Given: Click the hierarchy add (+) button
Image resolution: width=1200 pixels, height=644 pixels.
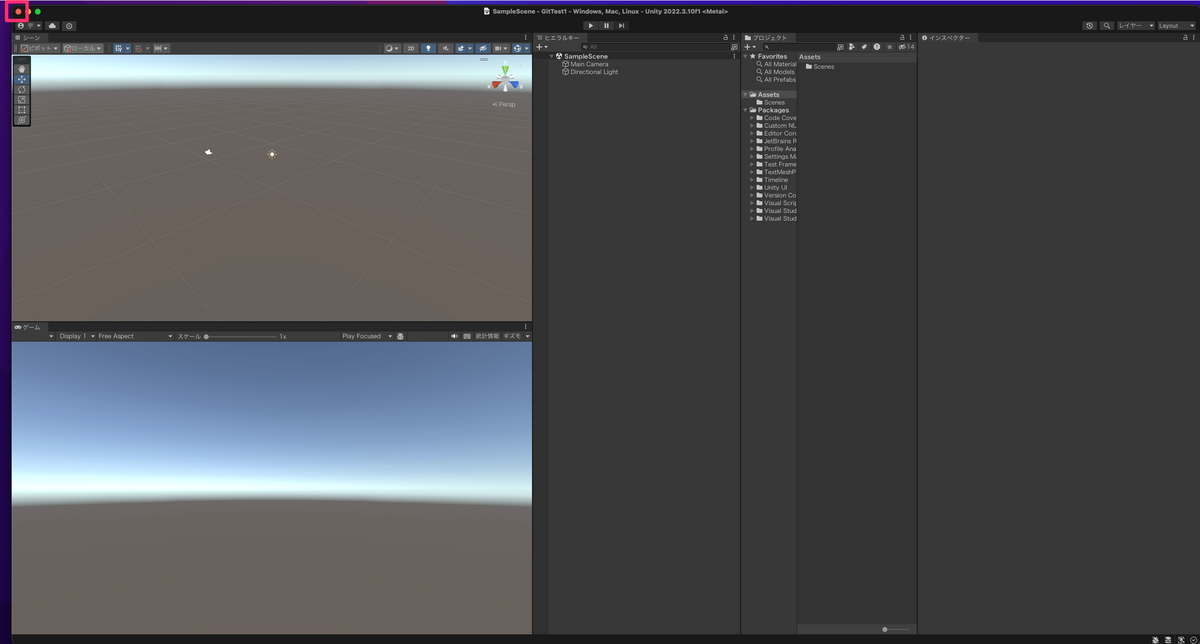Looking at the screenshot, I should pyautogui.click(x=541, y=47).
